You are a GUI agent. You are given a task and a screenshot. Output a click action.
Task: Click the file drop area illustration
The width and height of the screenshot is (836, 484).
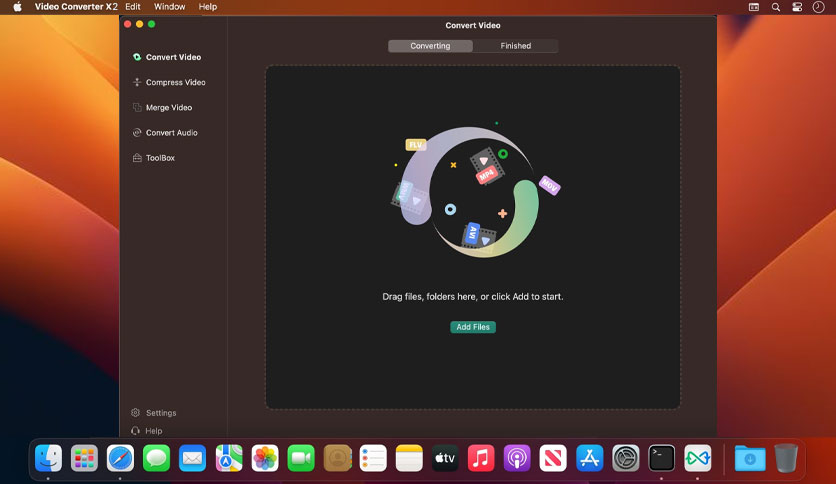(x=475, y=192)
